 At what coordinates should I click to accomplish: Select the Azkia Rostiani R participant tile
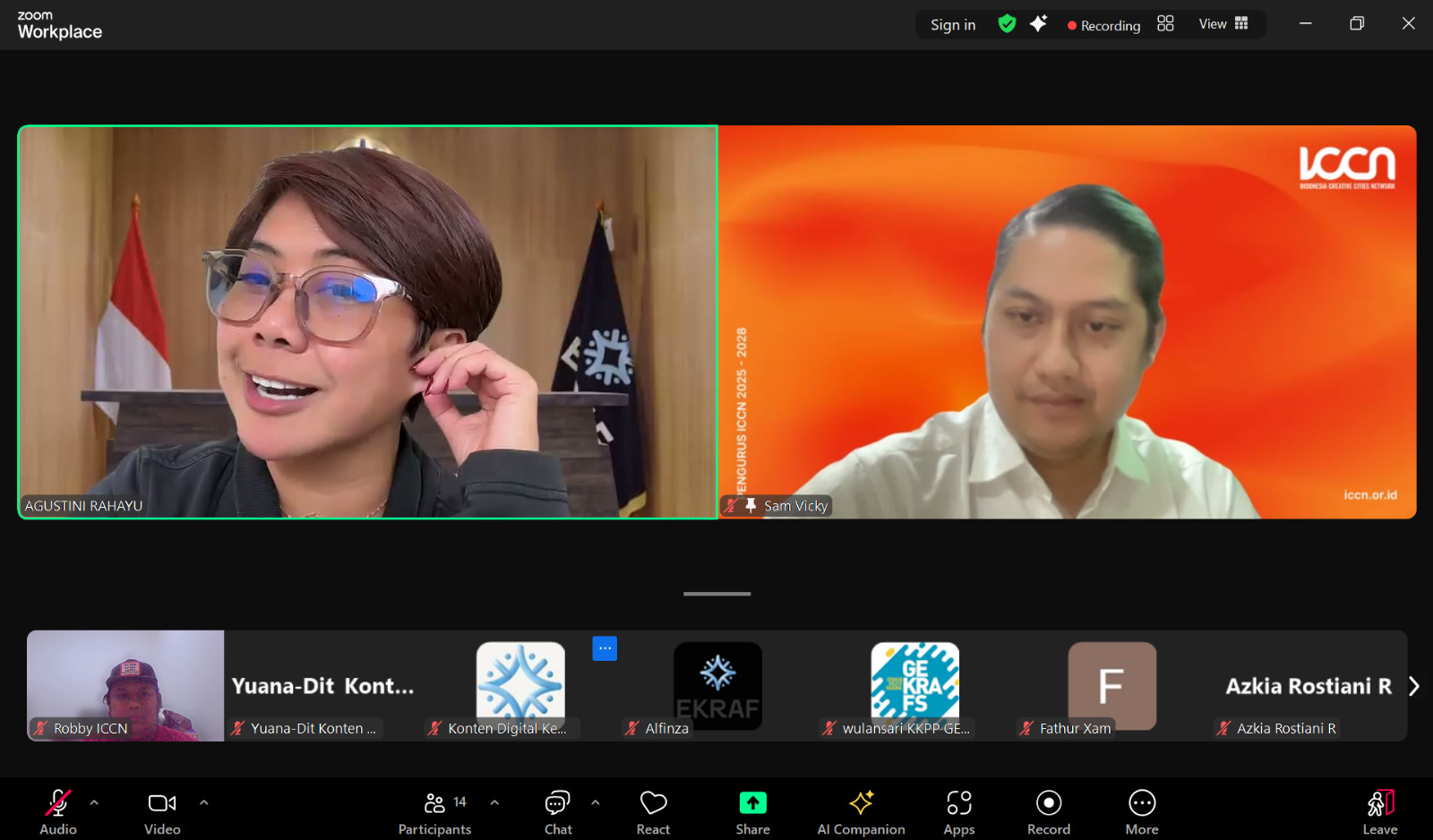pos(1309,686)
